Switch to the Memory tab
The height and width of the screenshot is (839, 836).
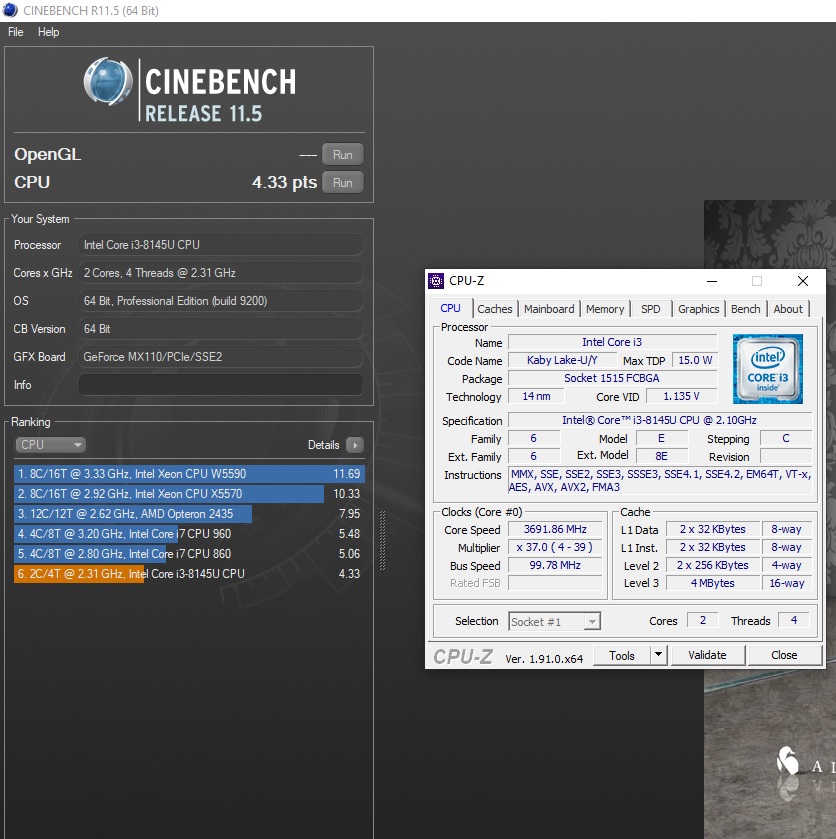pos(605,309)
